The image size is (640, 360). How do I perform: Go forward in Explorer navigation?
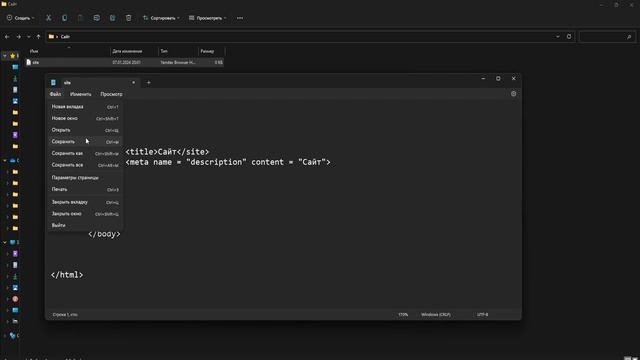[x=18, y=37]
